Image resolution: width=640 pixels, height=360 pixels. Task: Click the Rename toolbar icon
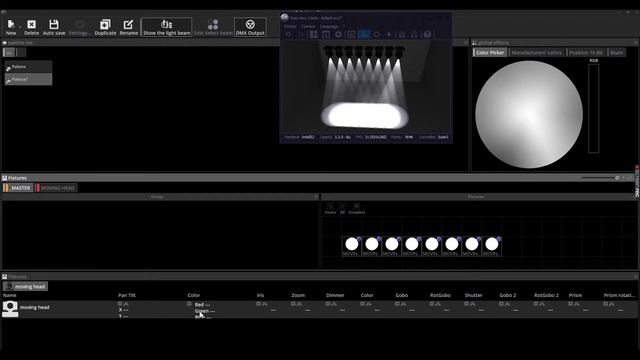click(x=129, y=27)
